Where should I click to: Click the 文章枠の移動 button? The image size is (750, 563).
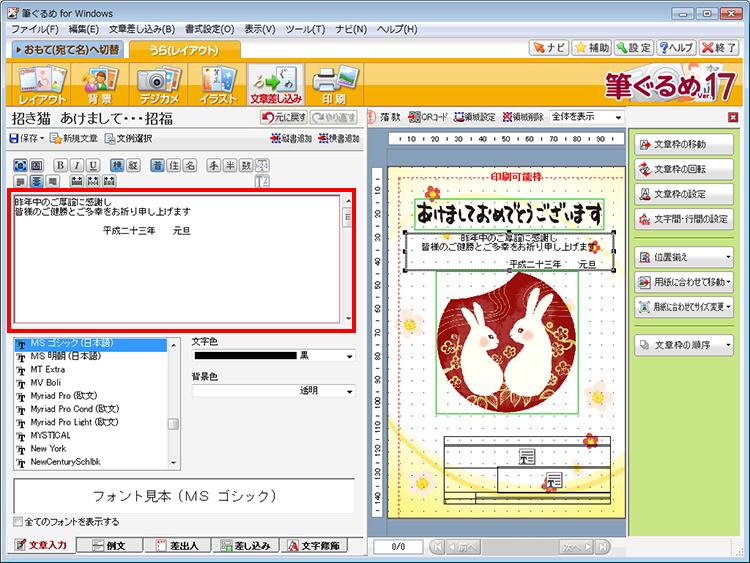click(x=684, y=144)
